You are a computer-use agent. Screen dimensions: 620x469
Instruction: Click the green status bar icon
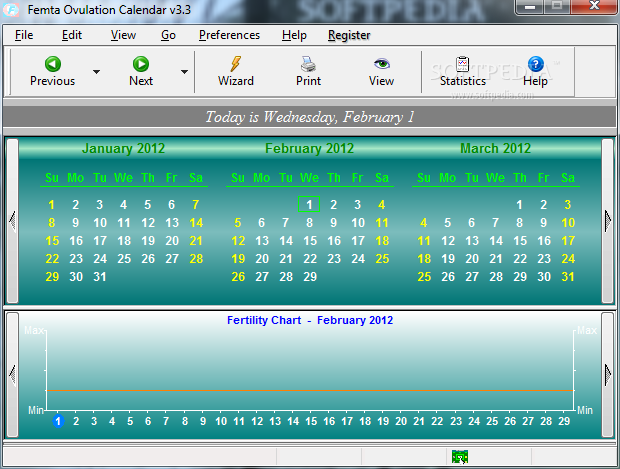pos(460,457)
